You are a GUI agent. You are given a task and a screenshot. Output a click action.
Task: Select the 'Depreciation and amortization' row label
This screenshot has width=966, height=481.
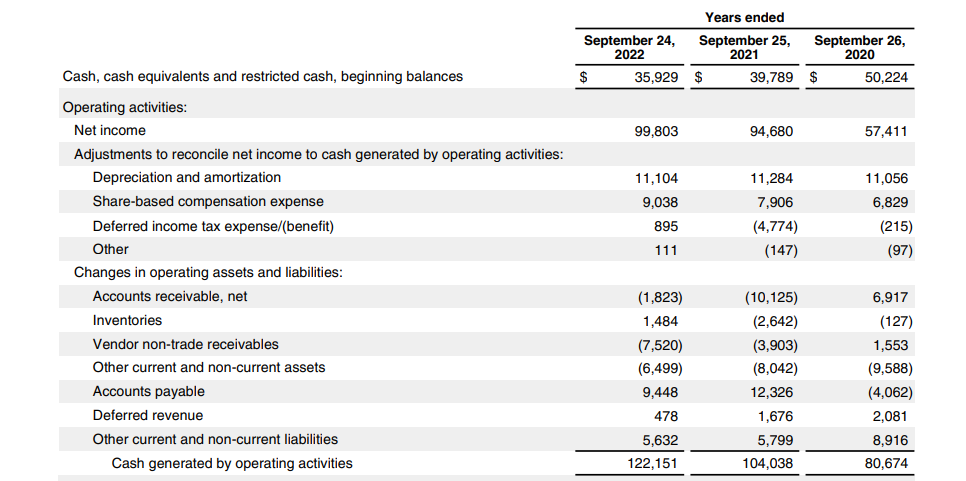187,178
